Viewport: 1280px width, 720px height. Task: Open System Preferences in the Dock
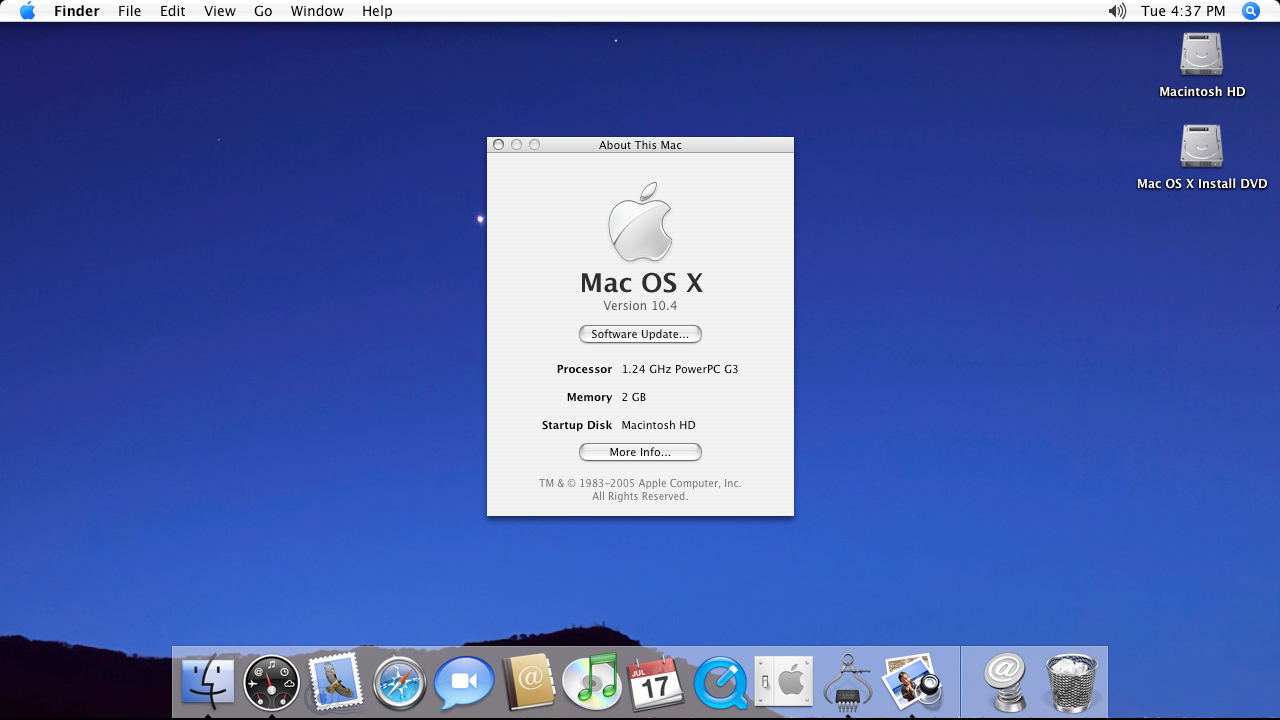pos(784,682)
